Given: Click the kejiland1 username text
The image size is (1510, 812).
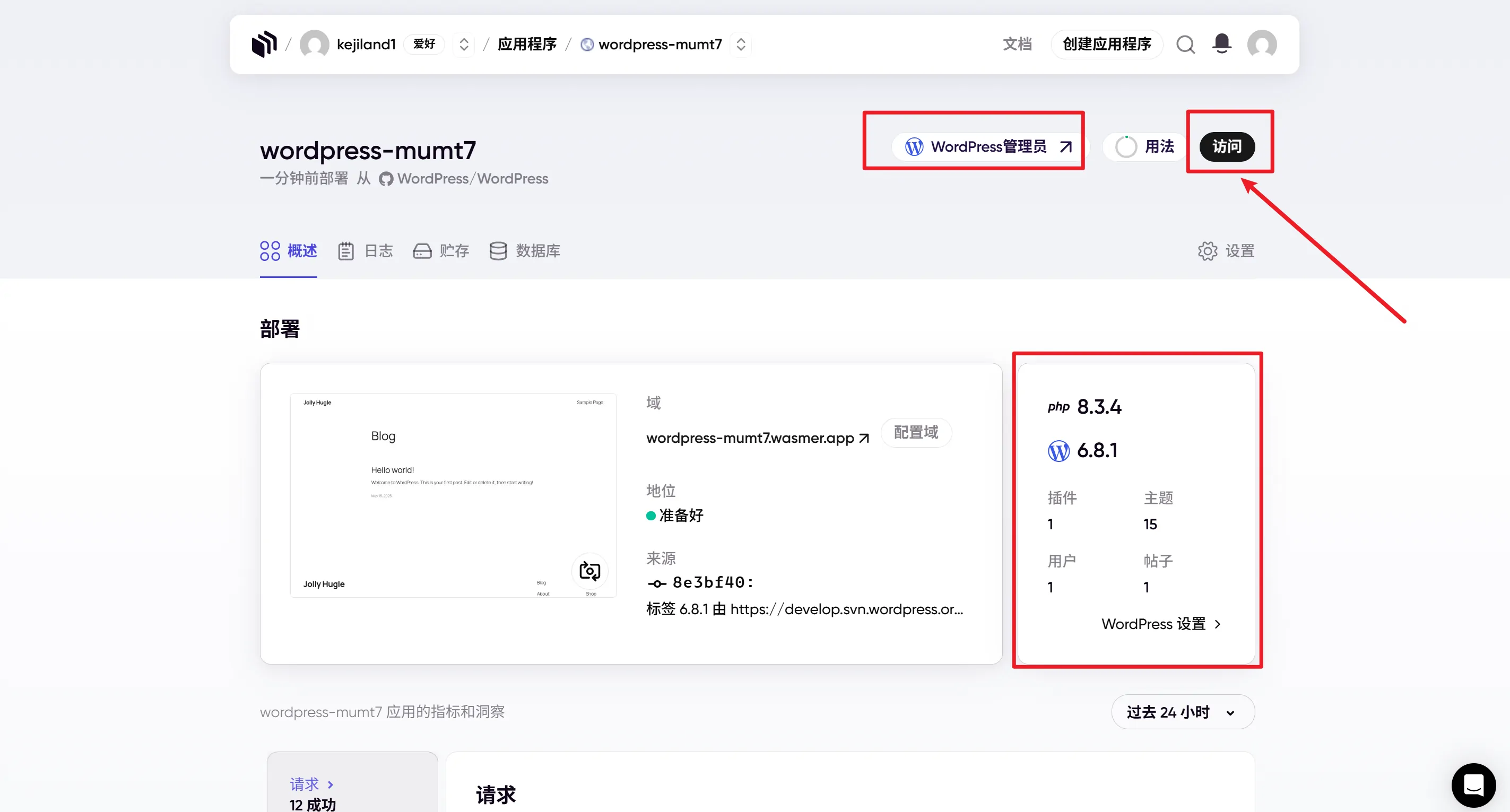Looking at the screenshot, I should [367, 45].
